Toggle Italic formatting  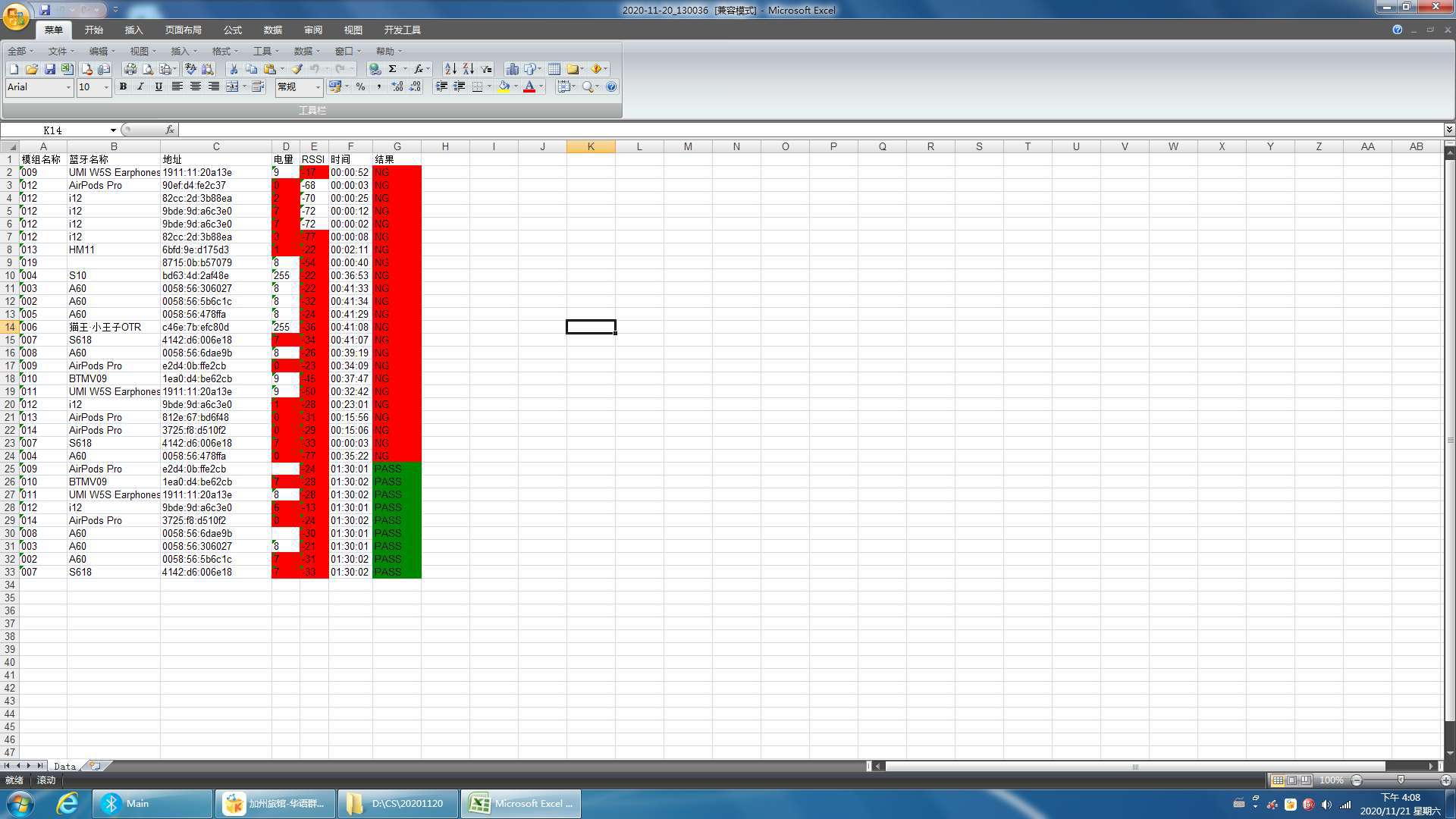click(x=140, y=87)
